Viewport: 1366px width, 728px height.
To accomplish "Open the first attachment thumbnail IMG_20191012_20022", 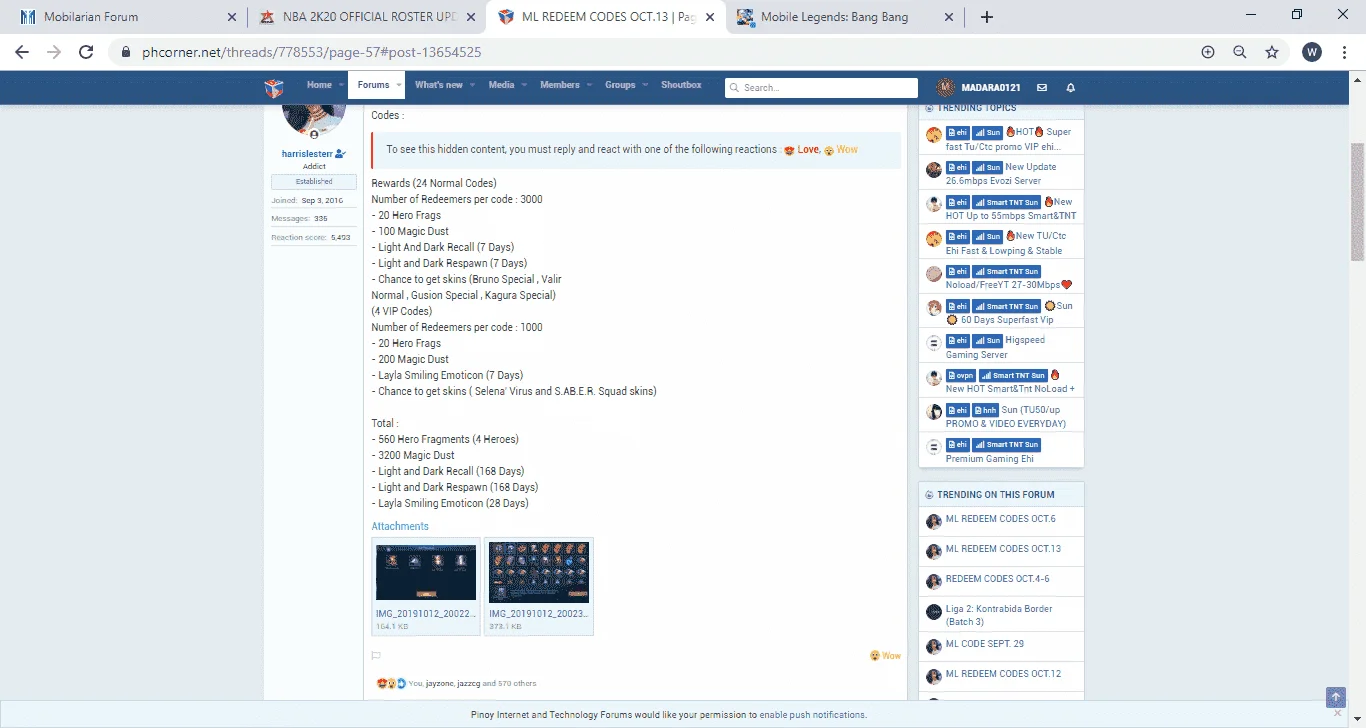I will pyautogui.click(x=426, y=572).
